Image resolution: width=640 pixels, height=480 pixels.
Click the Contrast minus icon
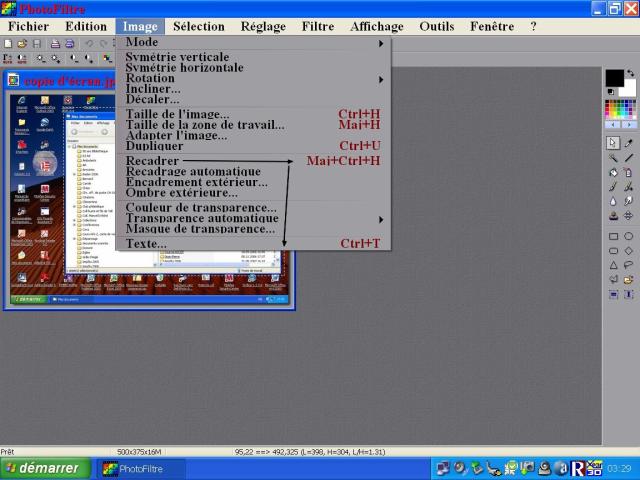[x=74, y=59]
